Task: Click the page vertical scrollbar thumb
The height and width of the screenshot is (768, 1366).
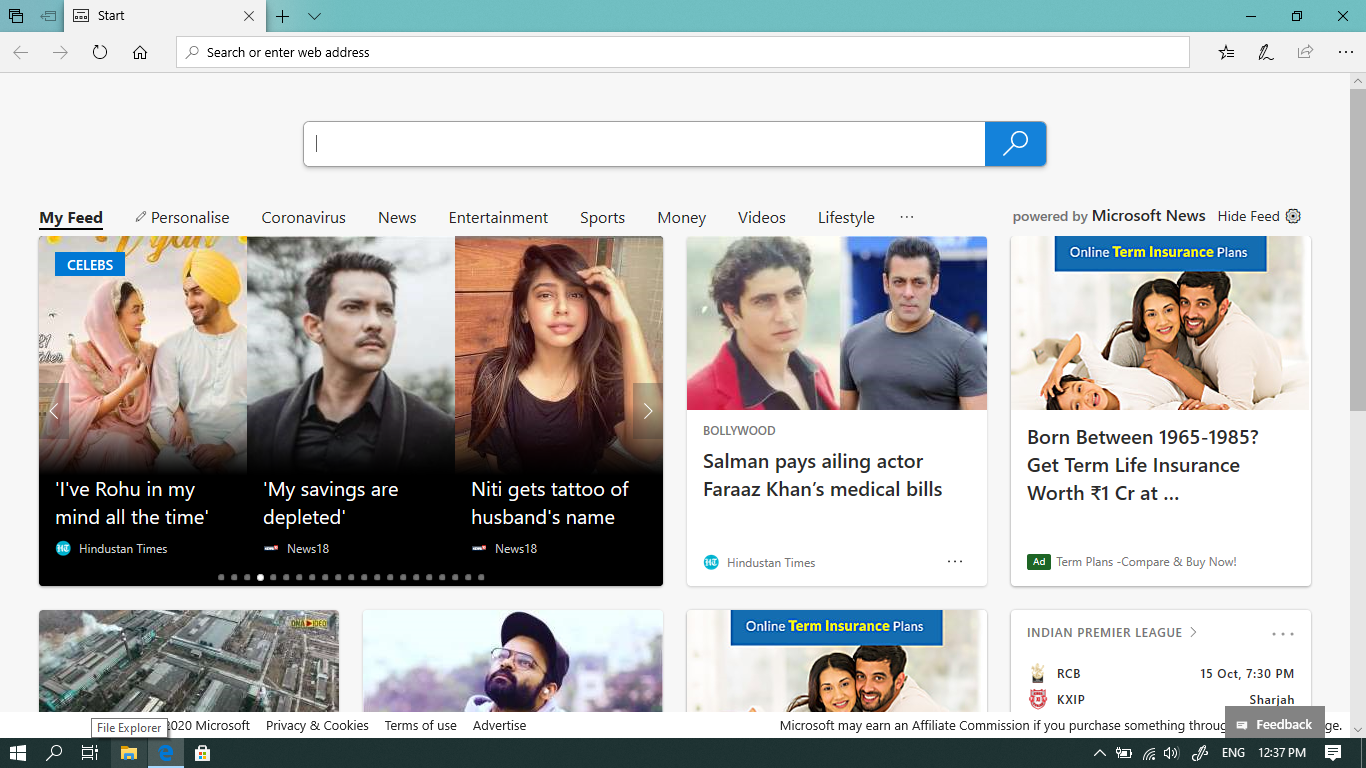Action: tap(1358, 250)
